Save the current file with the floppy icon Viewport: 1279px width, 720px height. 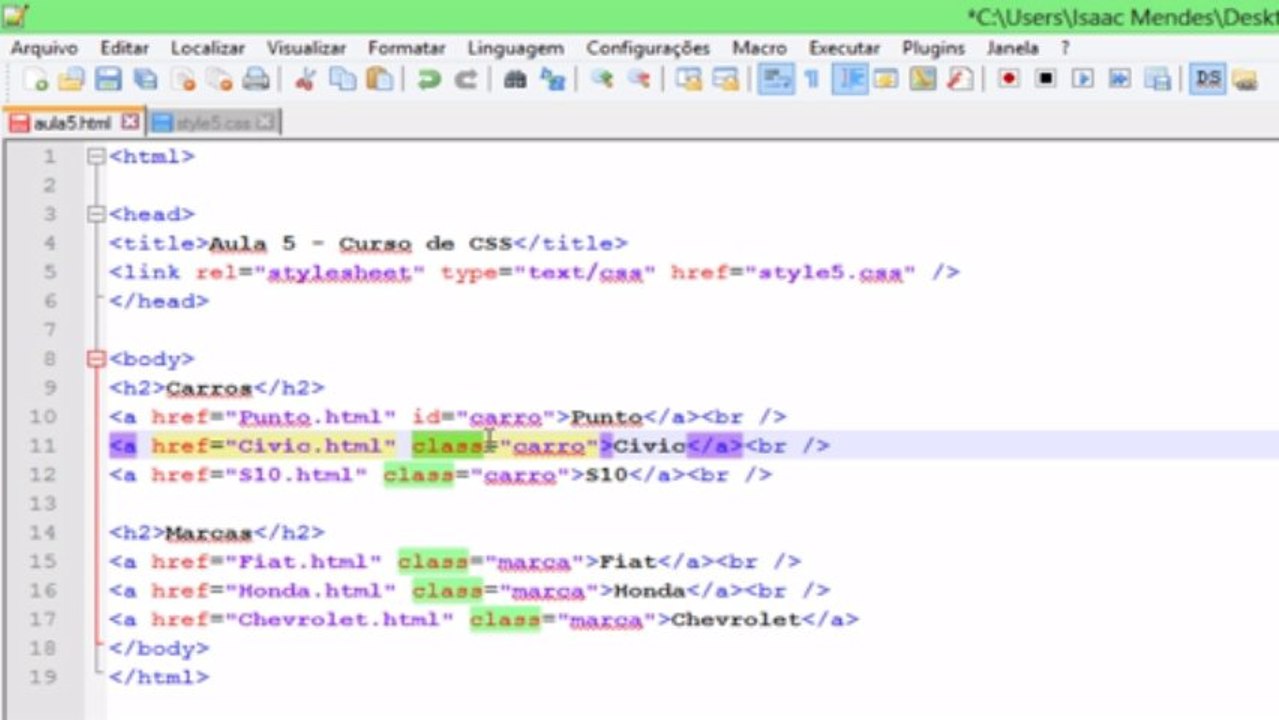107,80
